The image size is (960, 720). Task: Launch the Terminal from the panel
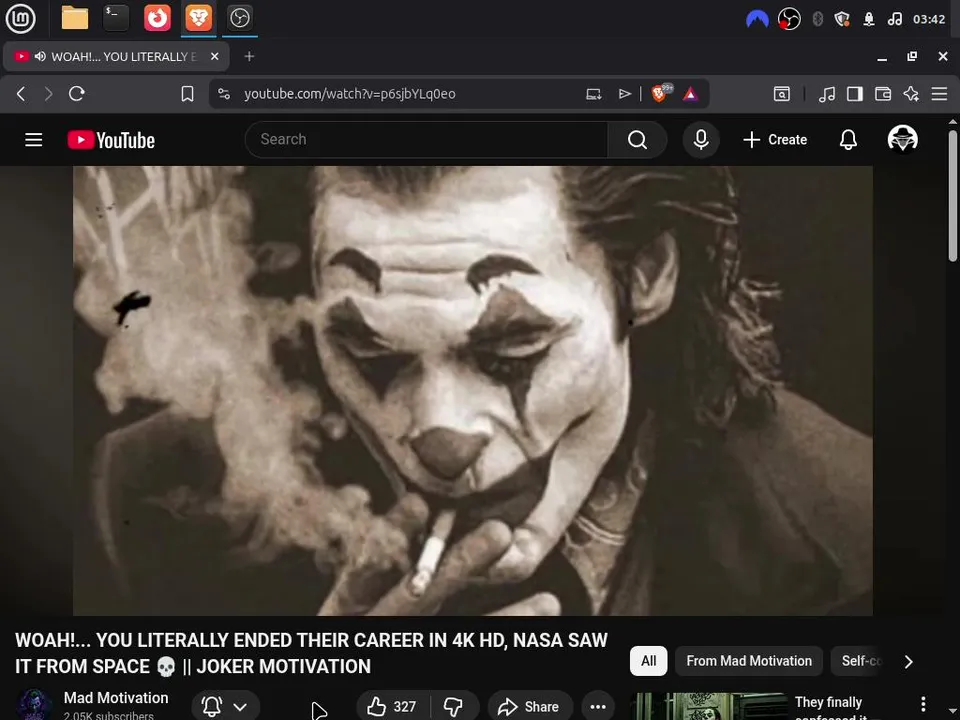click(x=116, y=18)
